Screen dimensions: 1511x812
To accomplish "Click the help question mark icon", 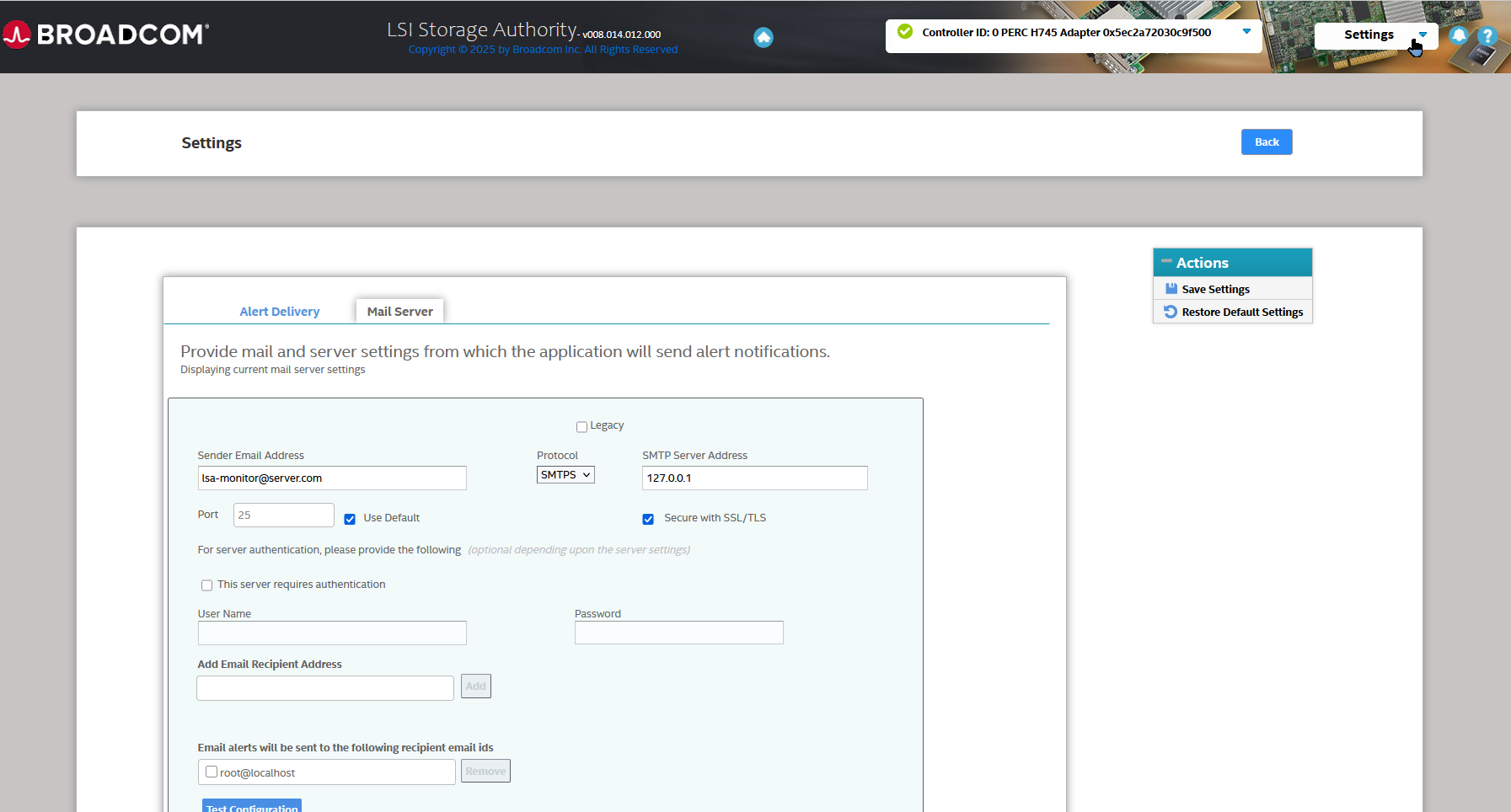I will [x=1488, y=35].
